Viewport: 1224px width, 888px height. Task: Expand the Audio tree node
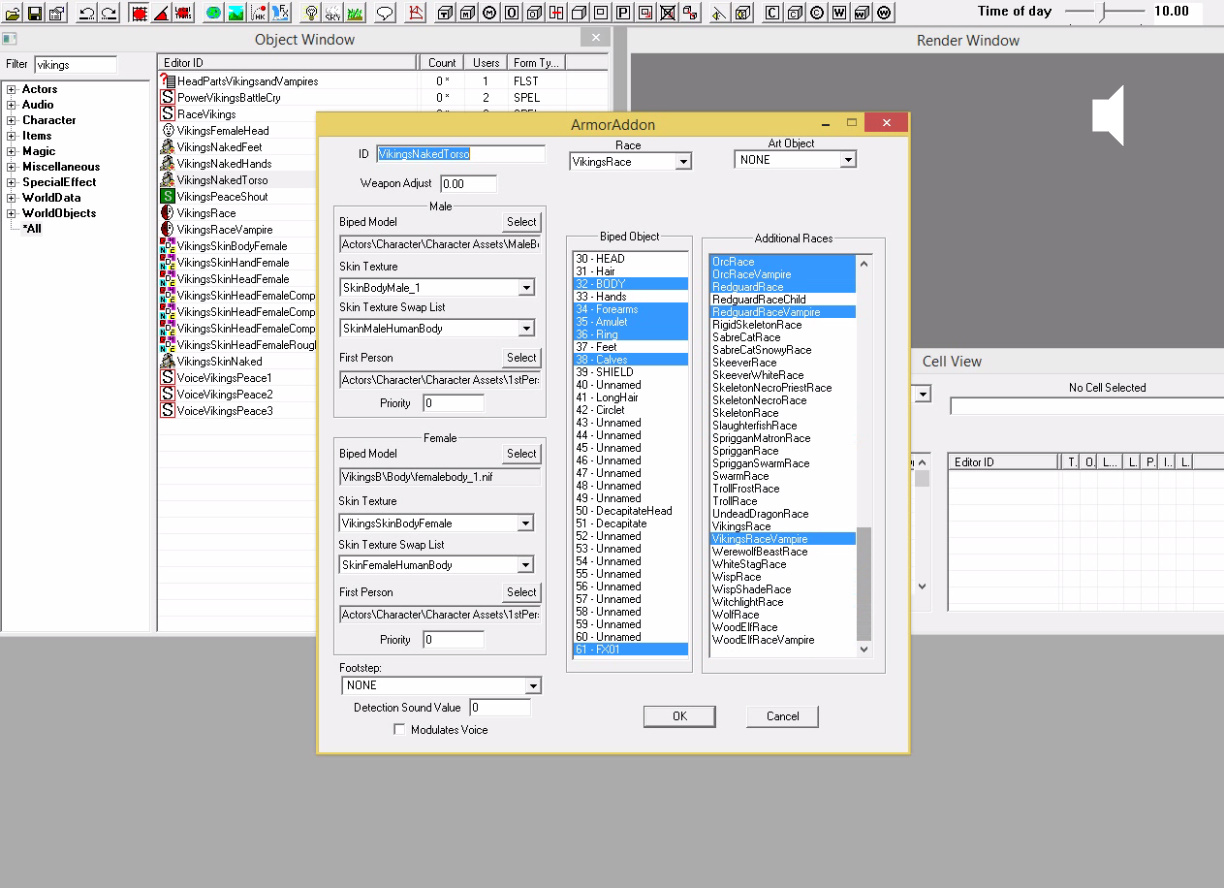(x=11, y=105)
